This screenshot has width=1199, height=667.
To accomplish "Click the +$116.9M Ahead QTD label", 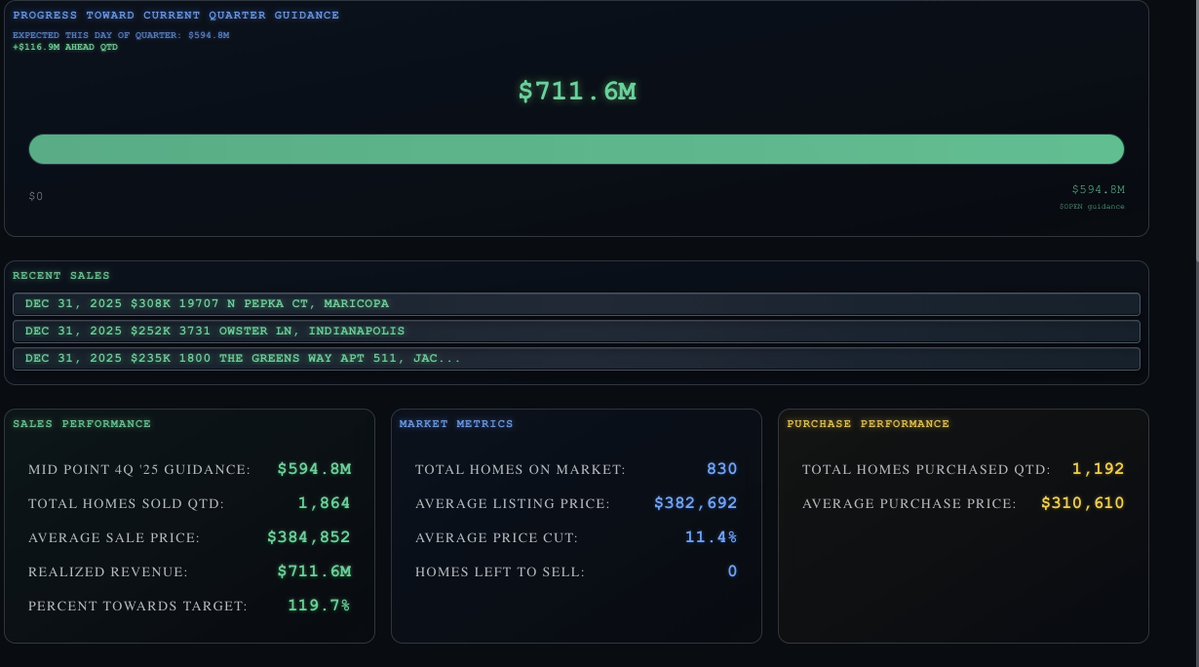I will click(65, 47).
